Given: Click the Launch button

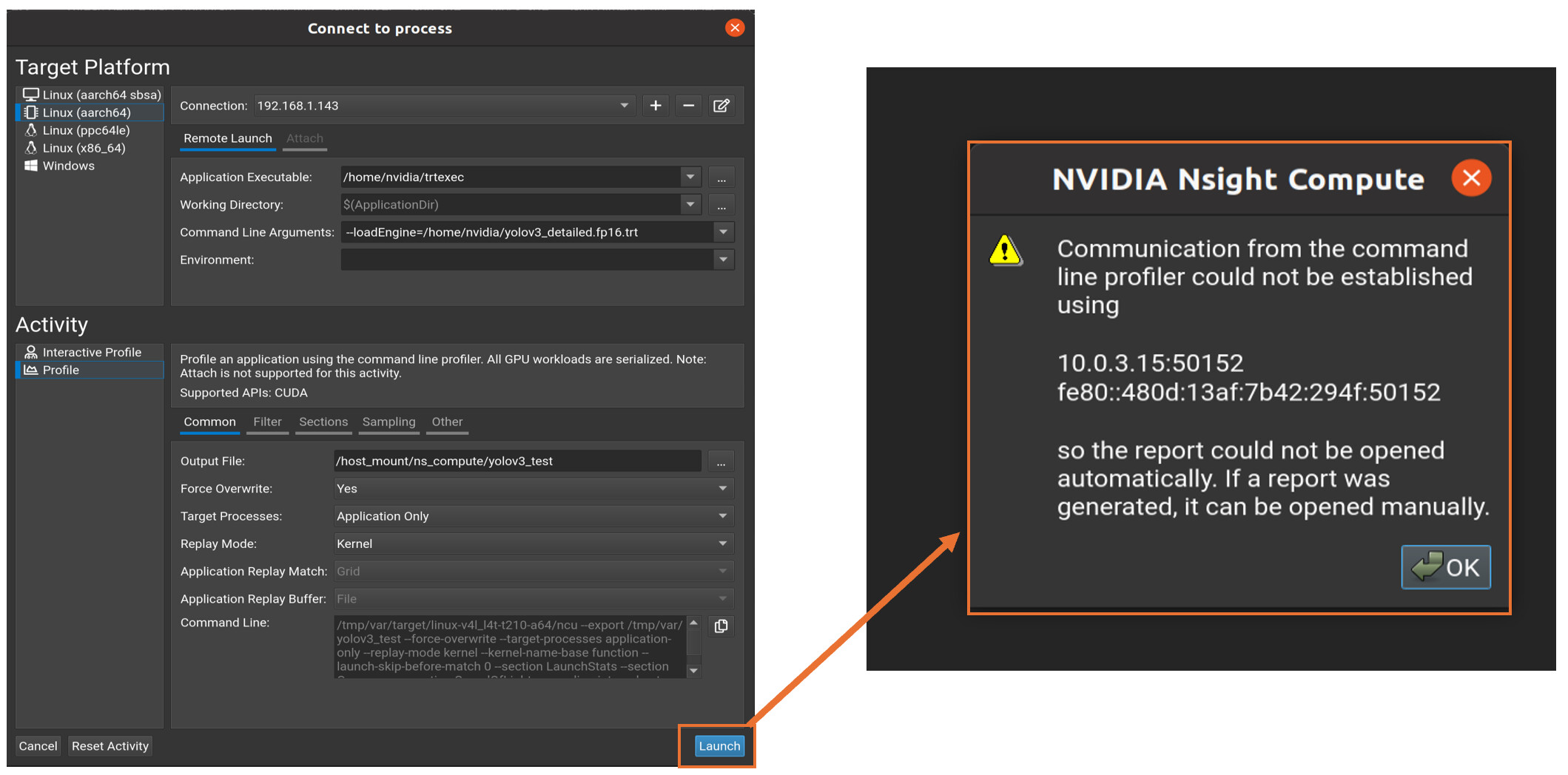Looking at the screenshot, I should 719,746.
